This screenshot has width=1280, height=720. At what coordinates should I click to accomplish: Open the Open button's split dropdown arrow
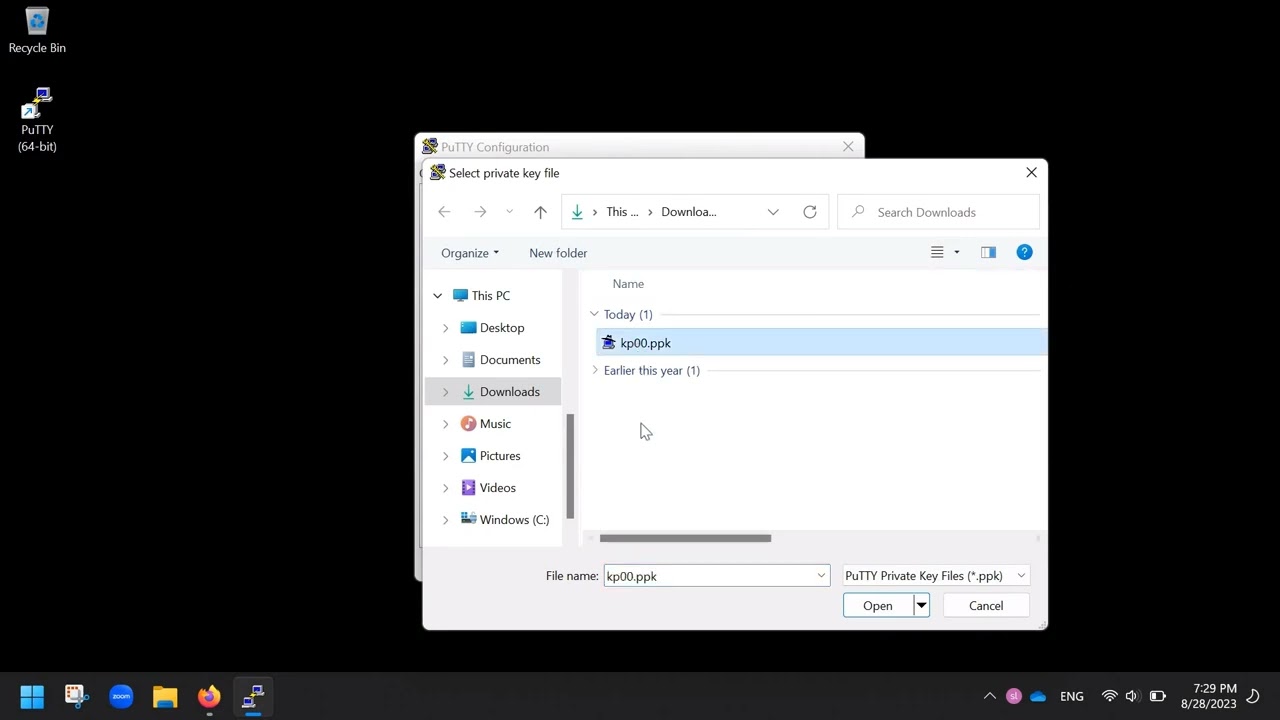(921, 606)
